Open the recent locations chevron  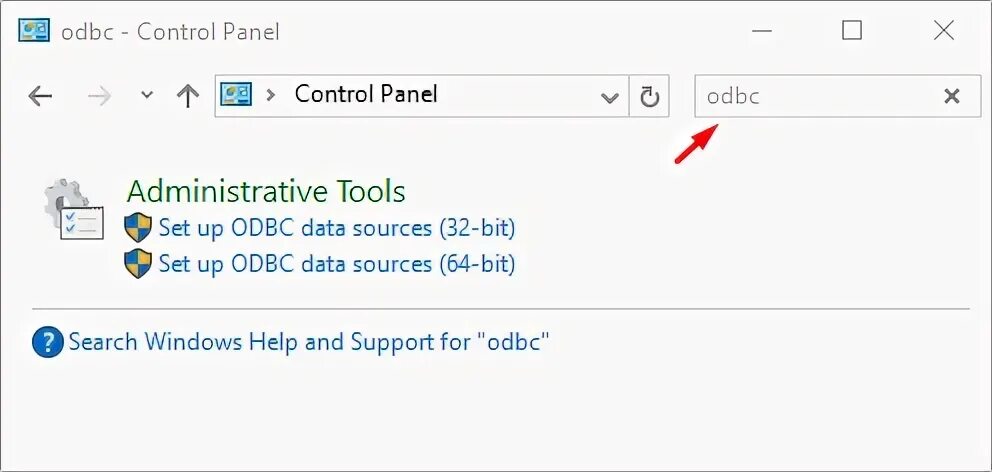pos(147,95)
